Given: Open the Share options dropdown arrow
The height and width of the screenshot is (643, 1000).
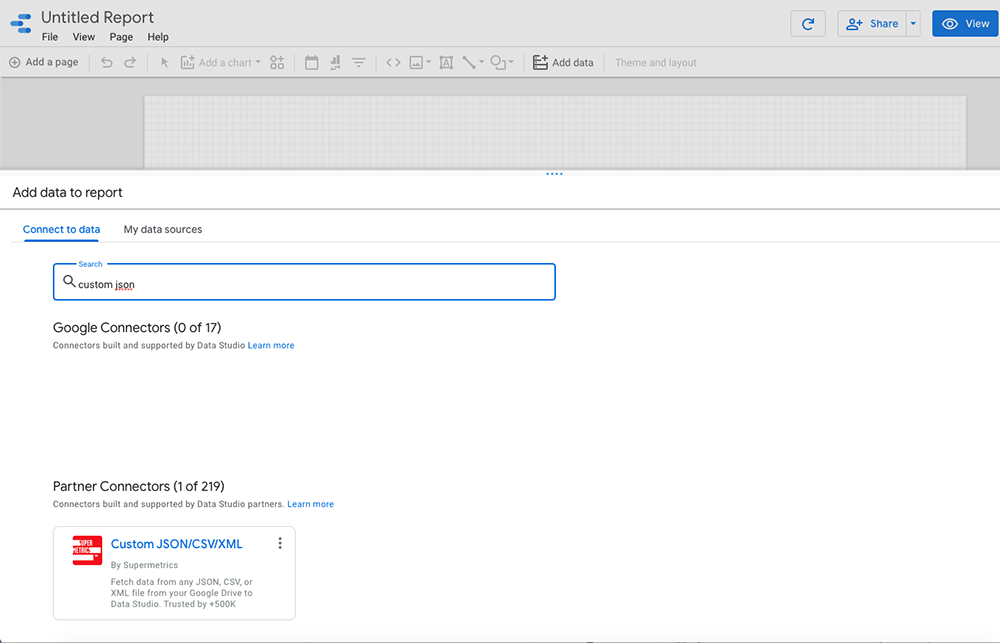Looking at the screenshot, I should pyautogui.click(x=913, y=24).
